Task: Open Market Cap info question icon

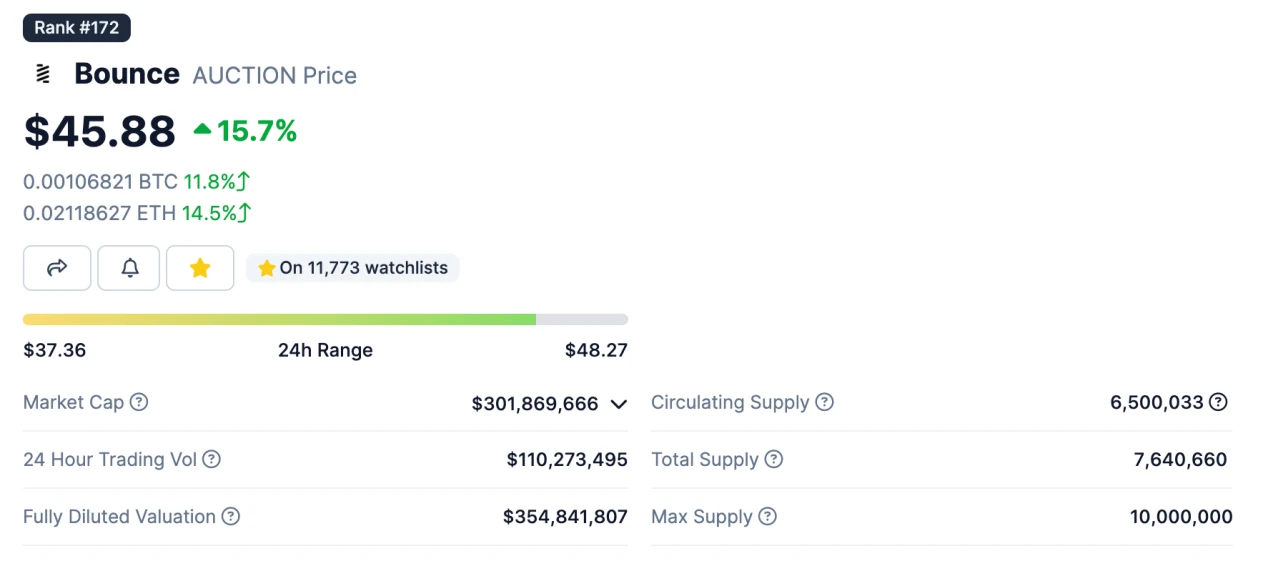Action: click(139, 402)
